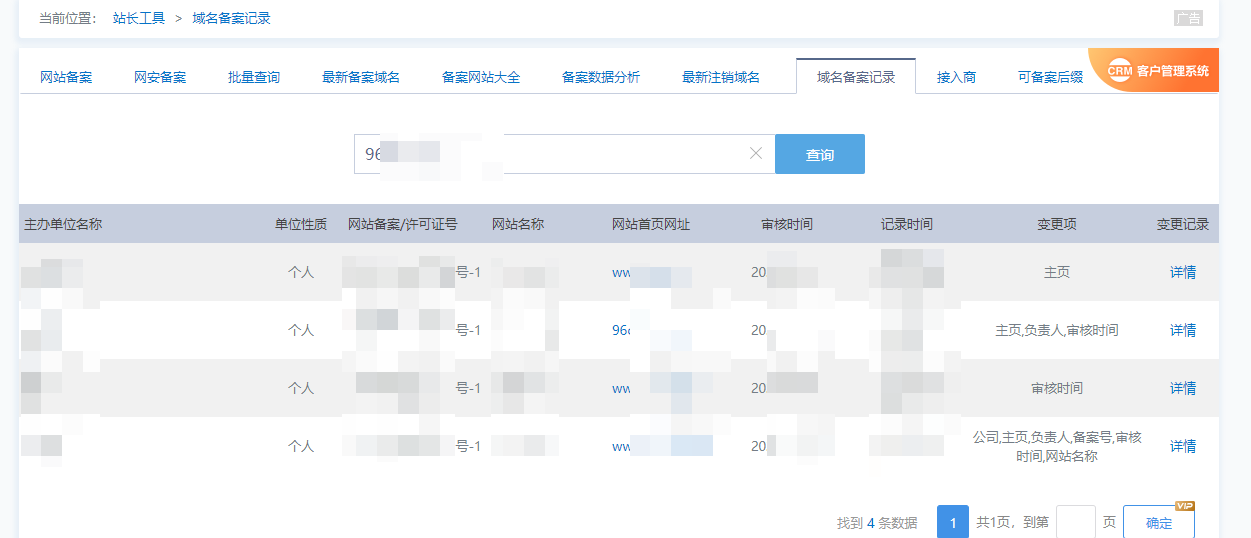Click the 网站首页网址 column header
This screenshot has height=538, width=1251.
(x=651, y=224)
